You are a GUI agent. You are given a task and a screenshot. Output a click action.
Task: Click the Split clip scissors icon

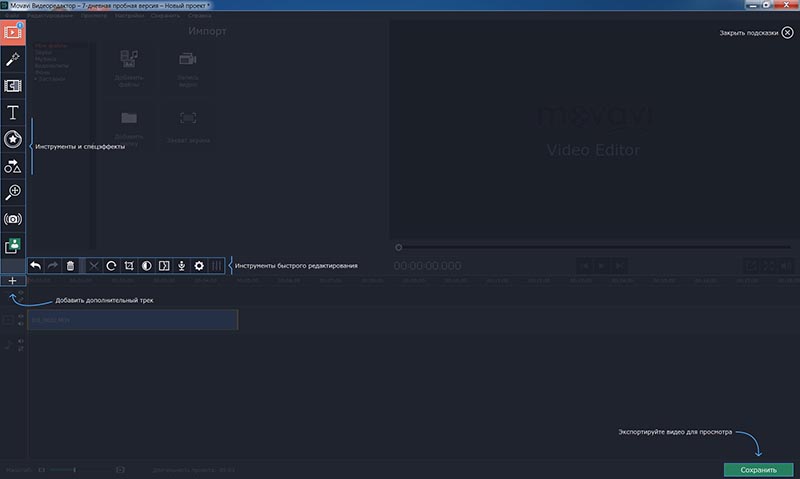click(x=94, y=266)
